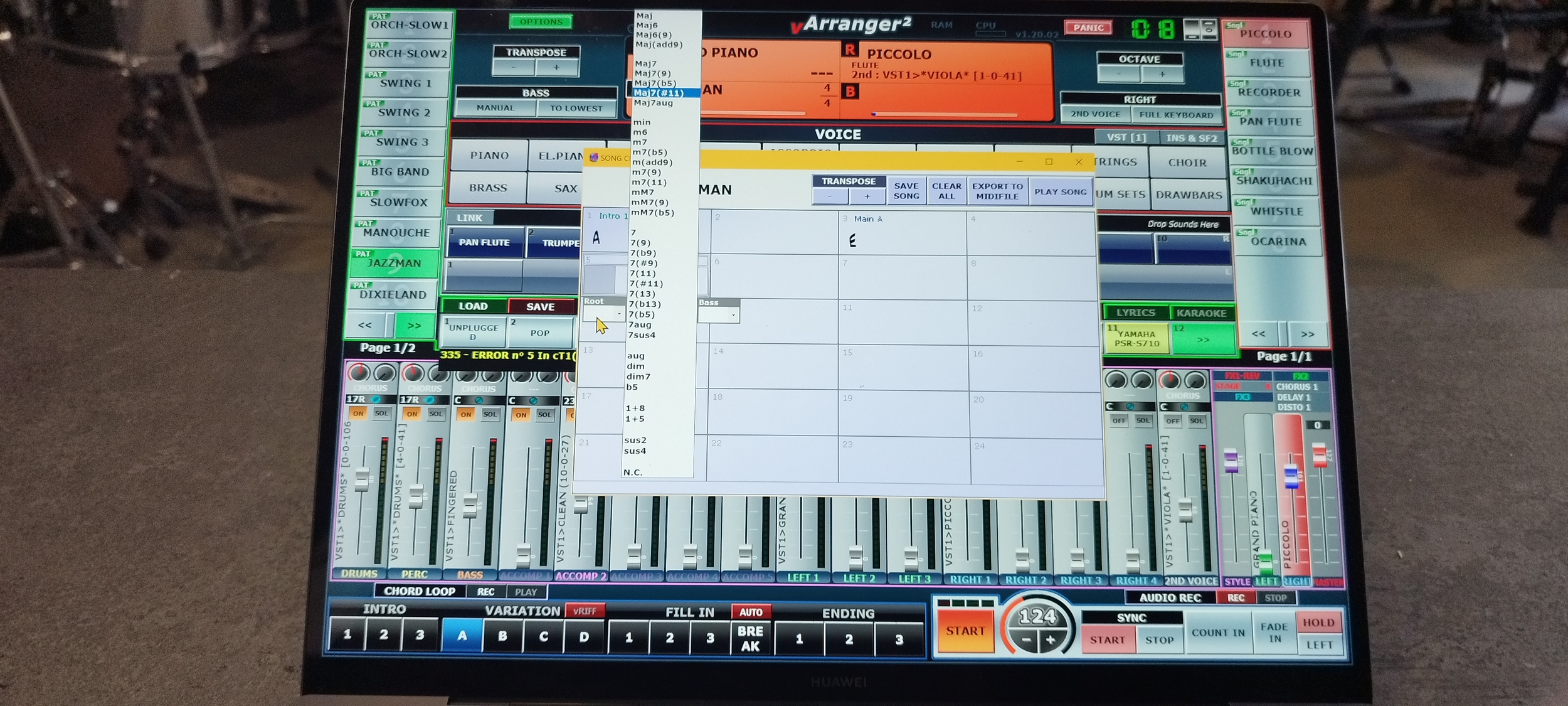Viewport: 1568px width, 706px height.
Task: Toggle the ON button of DRUMS channel
Action: tap(358, 414)
